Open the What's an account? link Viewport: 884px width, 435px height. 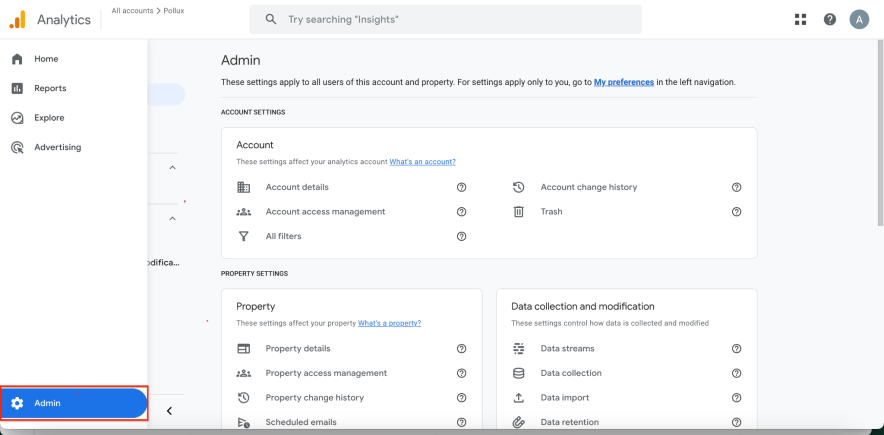pyautogui.click(x=422, y=162)
